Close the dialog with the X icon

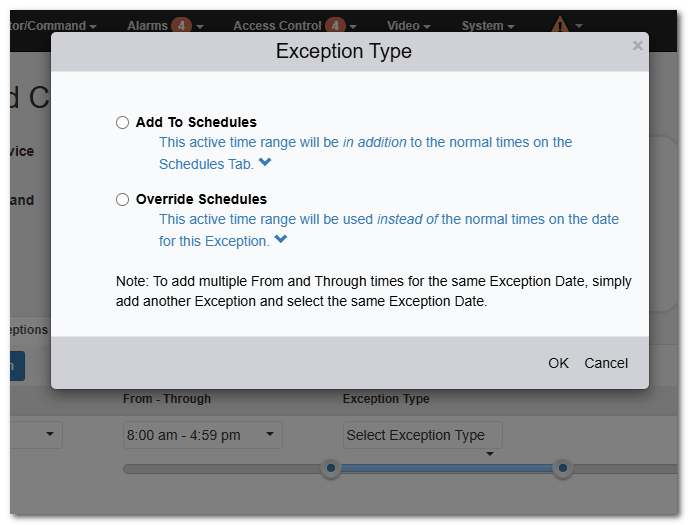(x=638, y=46)
